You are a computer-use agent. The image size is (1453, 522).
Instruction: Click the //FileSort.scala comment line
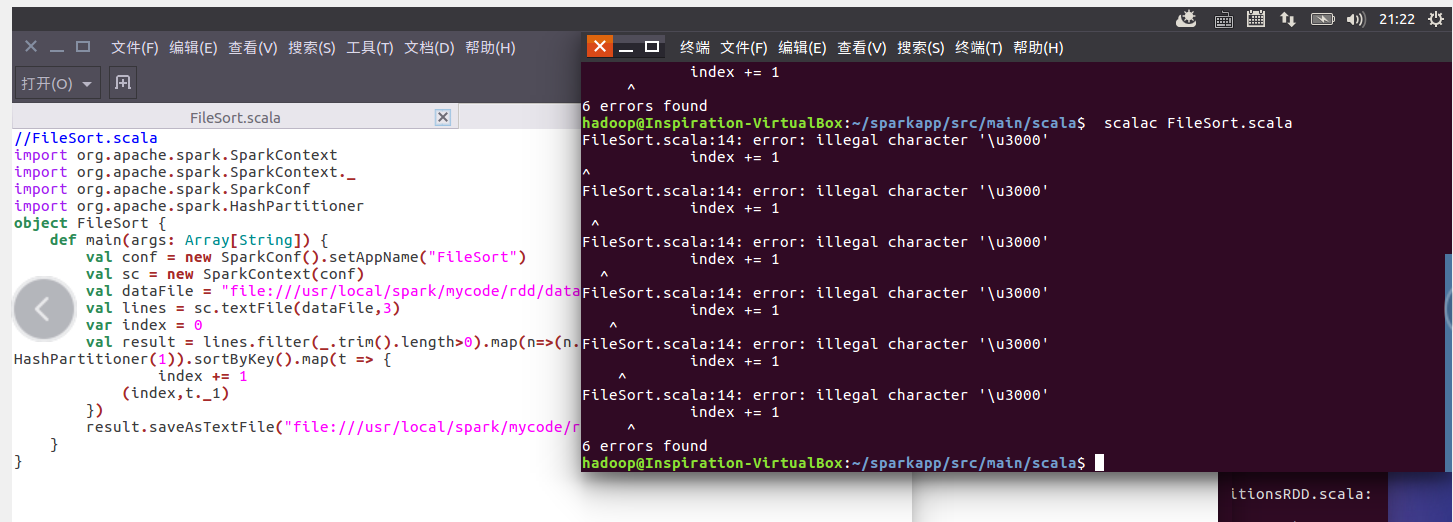coord(86,138)
